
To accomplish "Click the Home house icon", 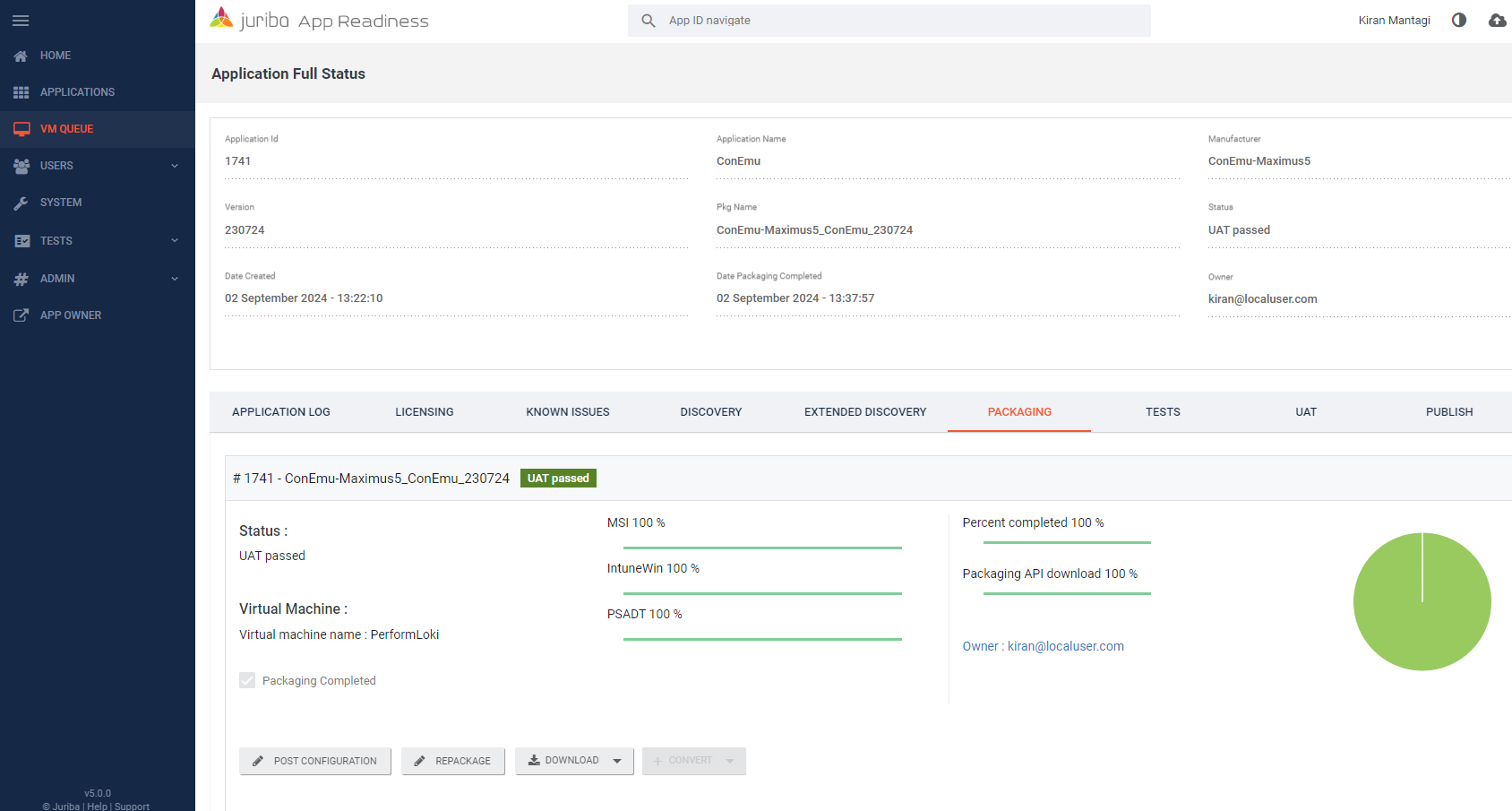I will click(x=21, y=56).
